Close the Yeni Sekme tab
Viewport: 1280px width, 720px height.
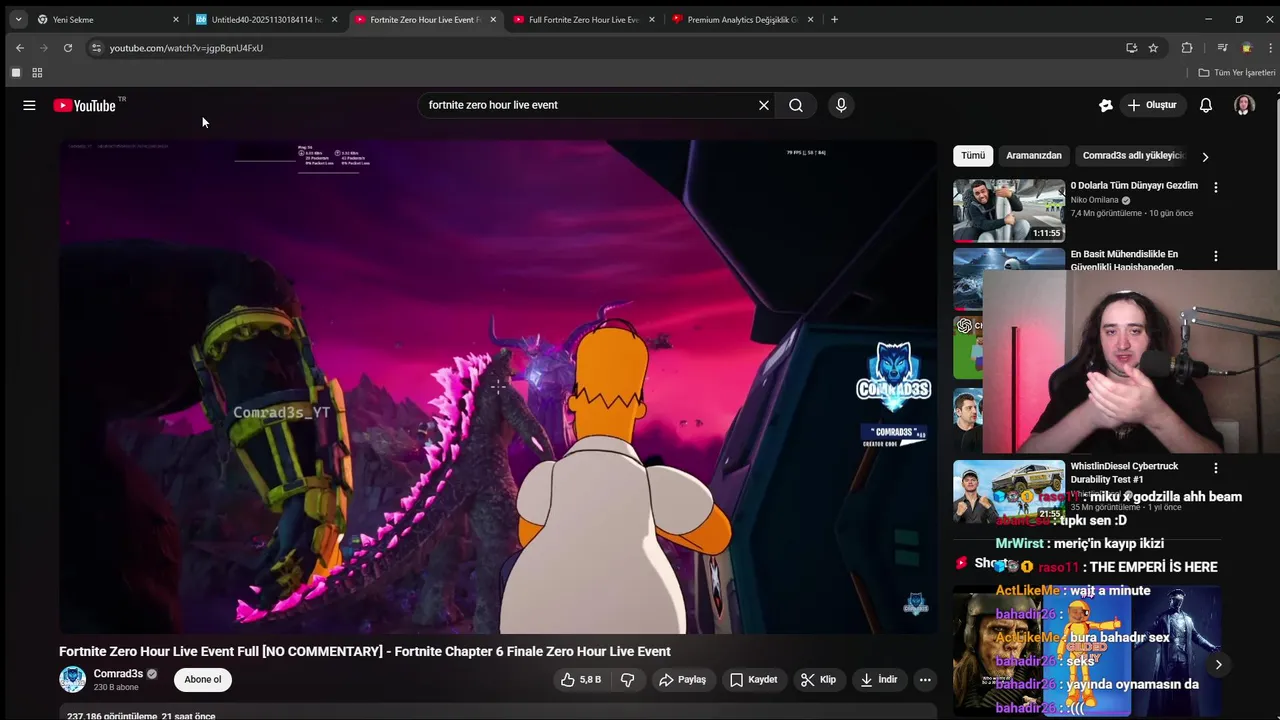pyautogui.click(x=176, y=19)
